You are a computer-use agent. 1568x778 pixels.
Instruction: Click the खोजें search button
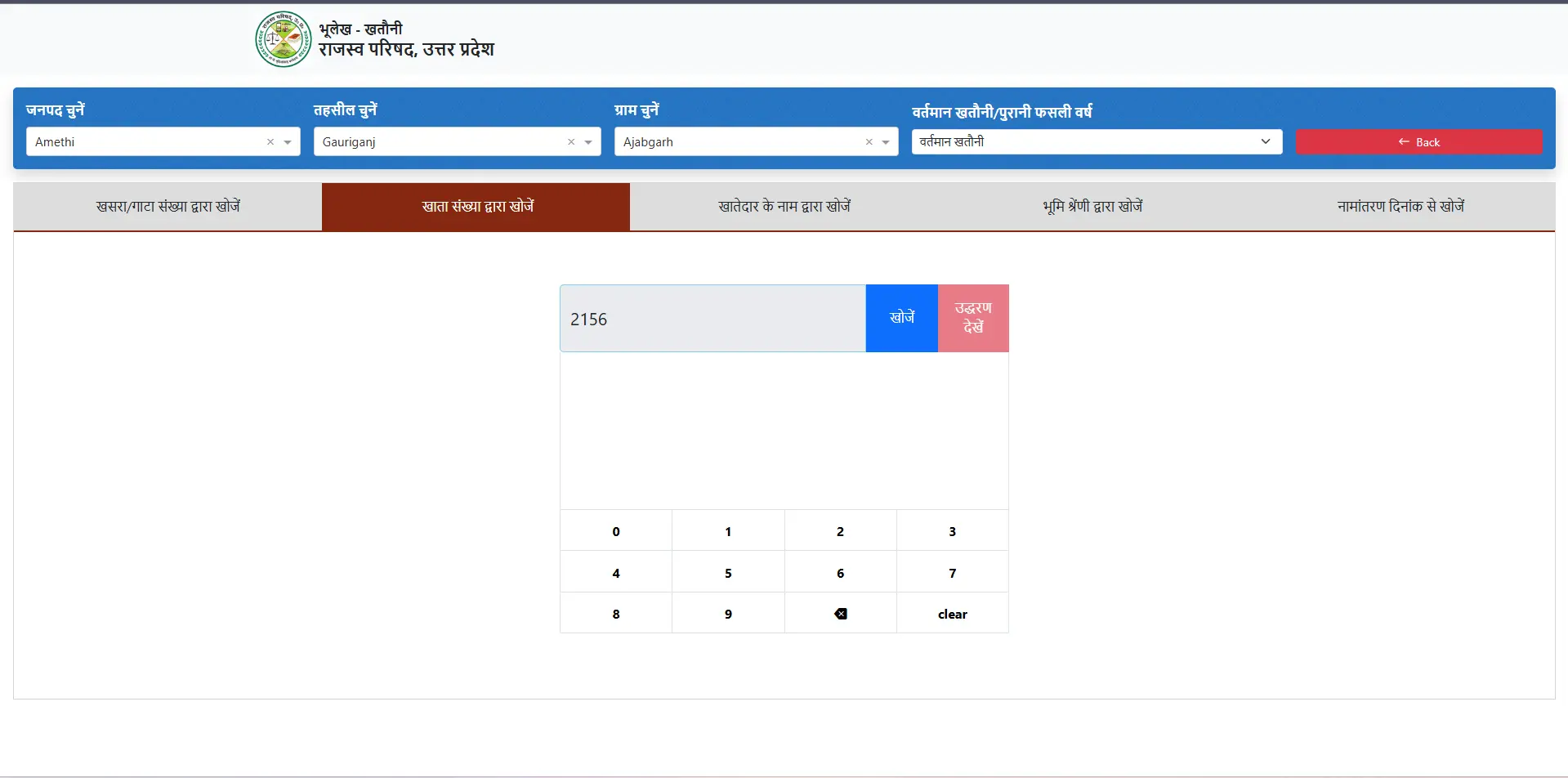pos(901,318)
